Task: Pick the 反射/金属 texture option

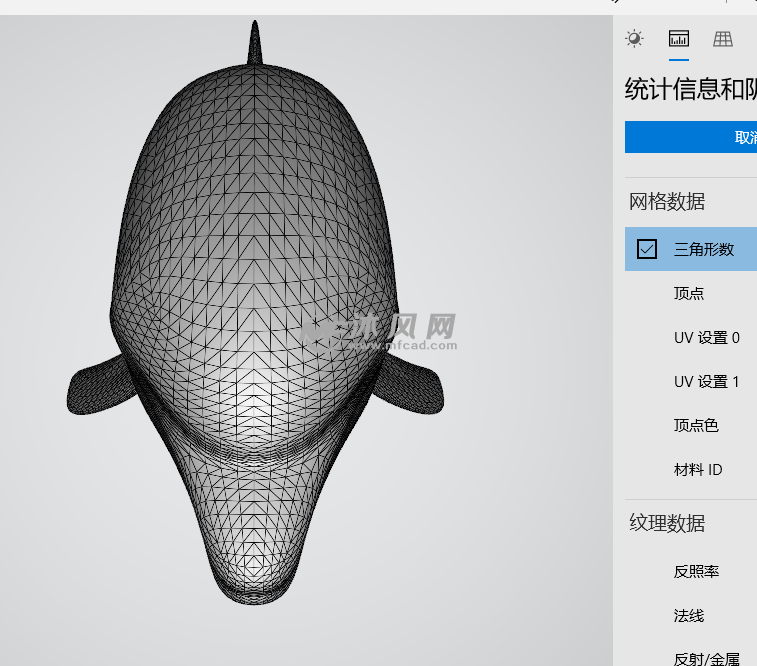Action: coord(706,658)
